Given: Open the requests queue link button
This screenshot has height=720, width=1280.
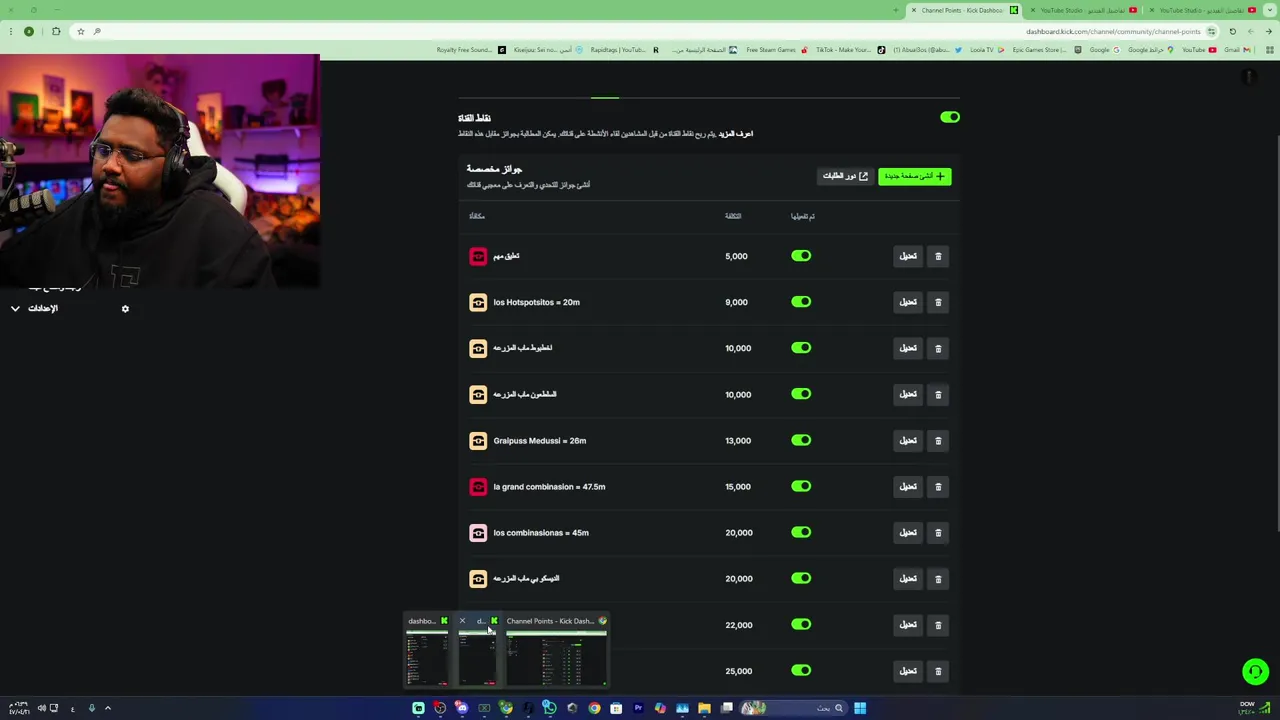Looking at the screenshot, I should point(845,176).
